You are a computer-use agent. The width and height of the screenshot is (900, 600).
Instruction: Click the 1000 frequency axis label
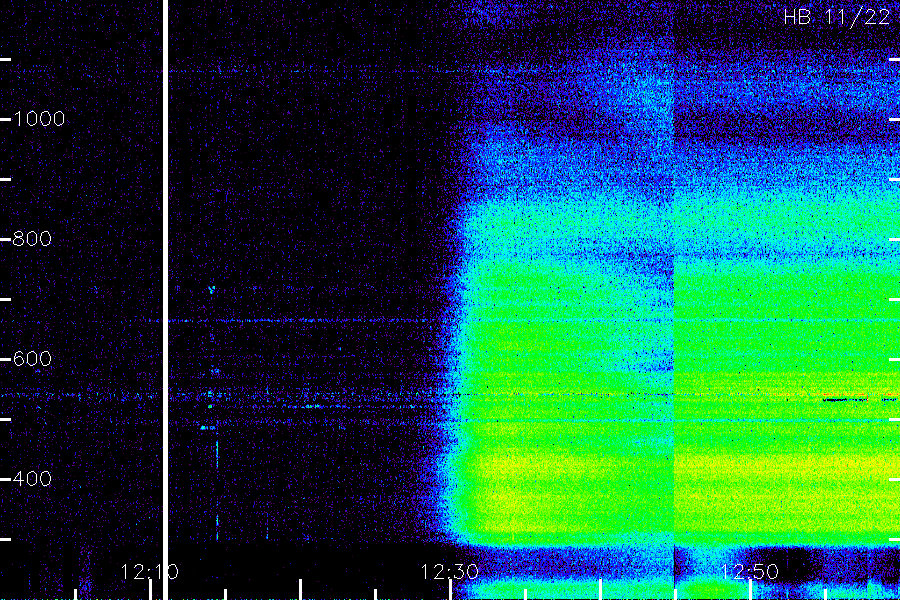click(39, 119)
